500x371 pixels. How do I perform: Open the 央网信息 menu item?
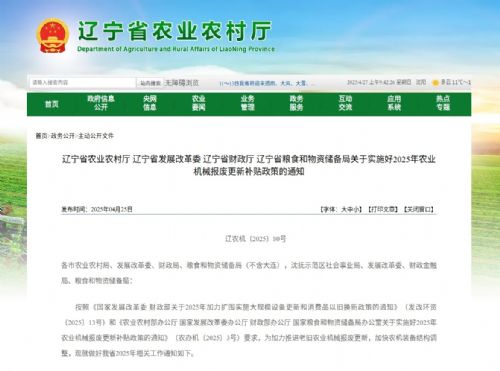tap(150, 103)
